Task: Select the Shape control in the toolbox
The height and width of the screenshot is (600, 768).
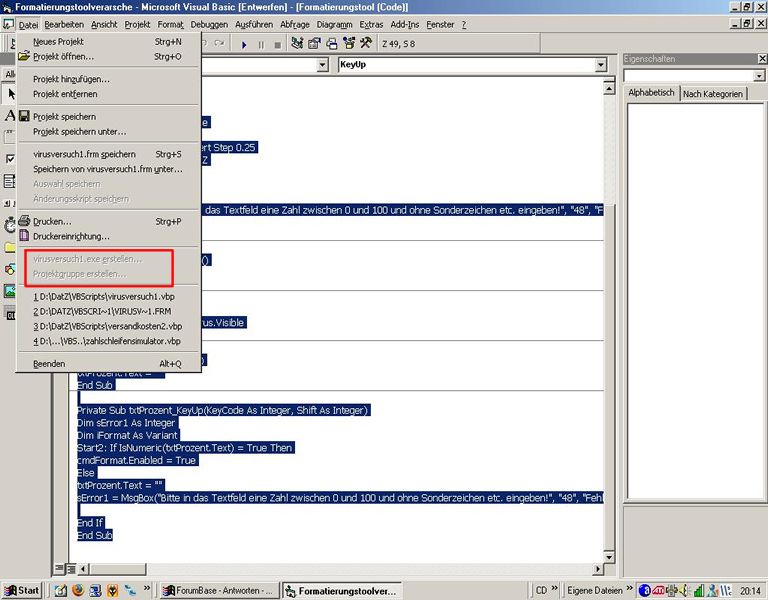Action: coord(9,269)
